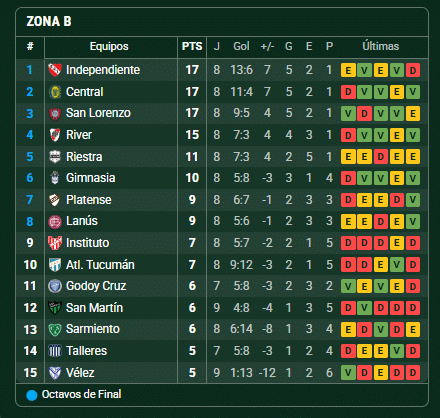This screenshot has height=418, width=440.
Task: Click the Godoy Cruz team crest
Action: click(x=55, y=286)
